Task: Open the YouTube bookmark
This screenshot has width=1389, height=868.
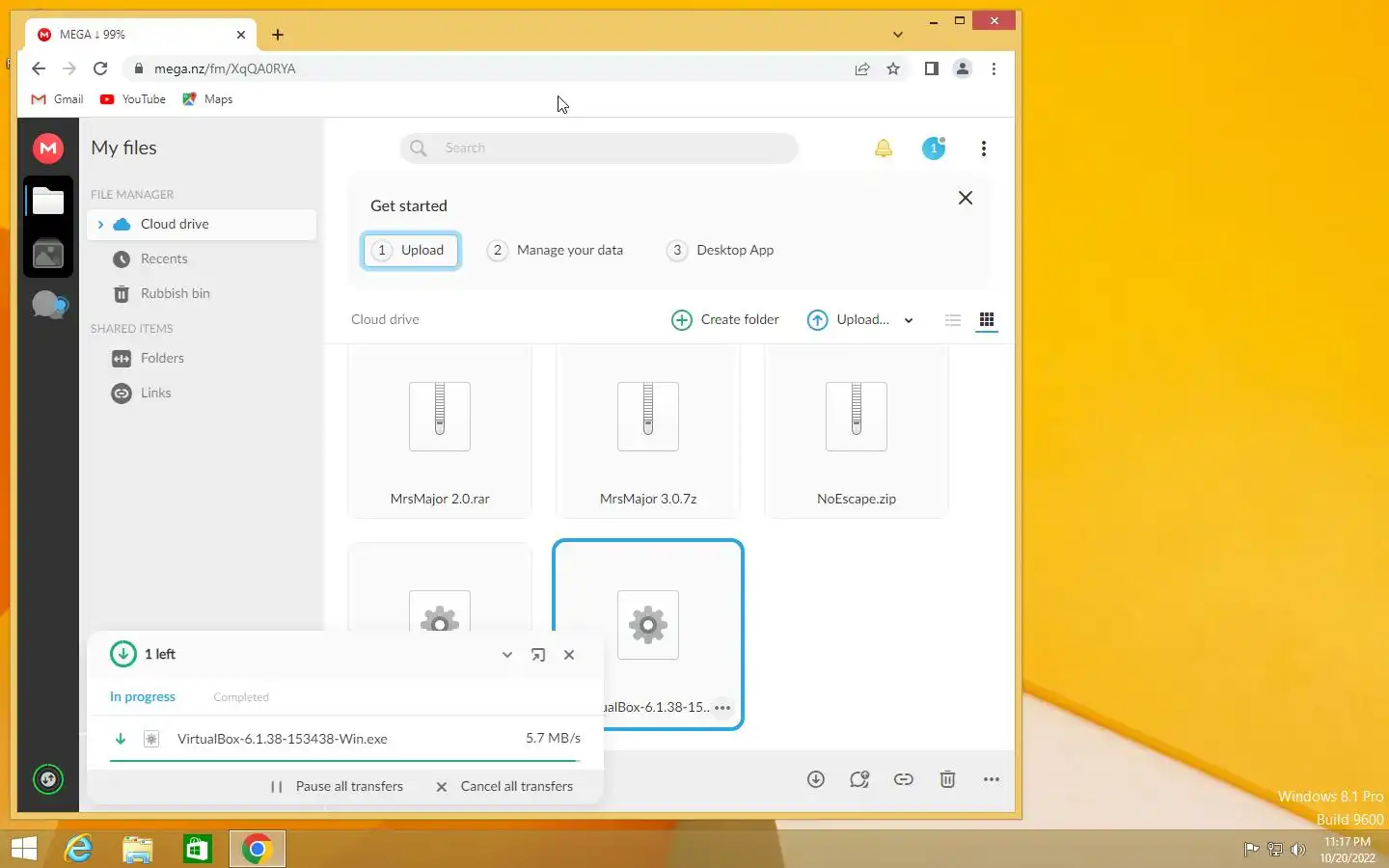Action: click(133, 99)
